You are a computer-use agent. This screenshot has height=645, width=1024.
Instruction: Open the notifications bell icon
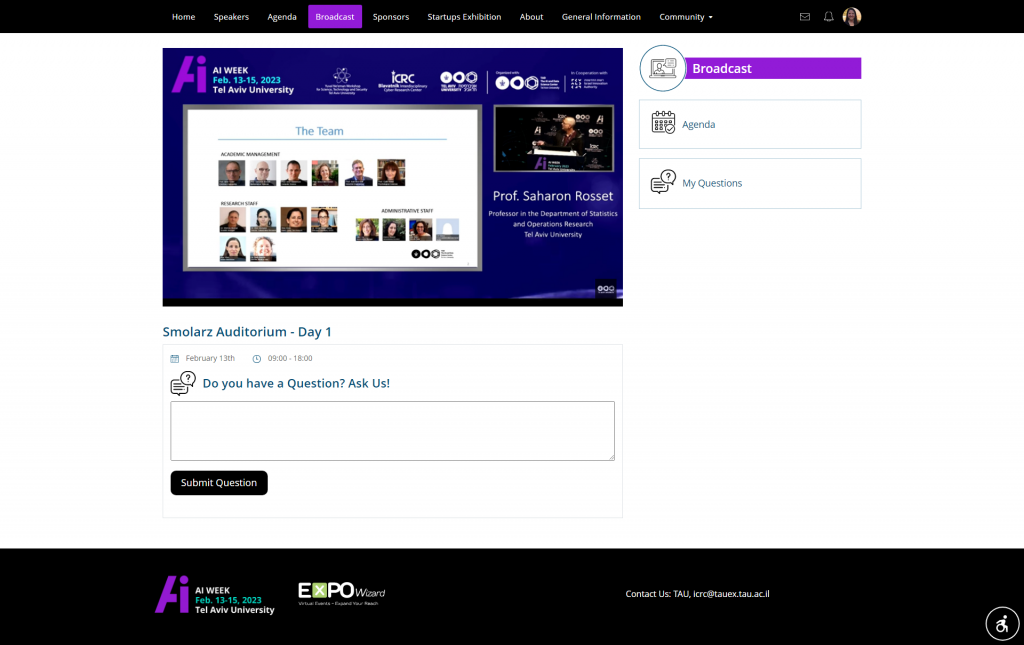[828, 17]
